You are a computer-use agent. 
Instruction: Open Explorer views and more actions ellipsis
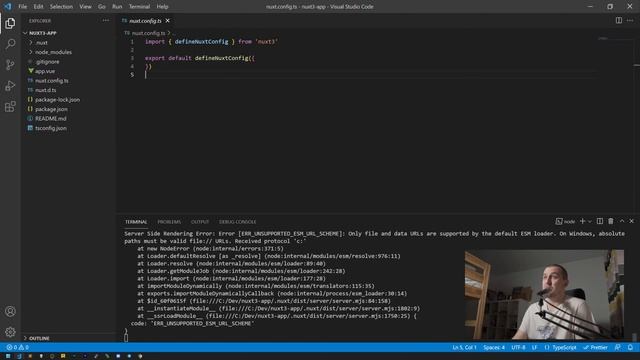point(106,20)
